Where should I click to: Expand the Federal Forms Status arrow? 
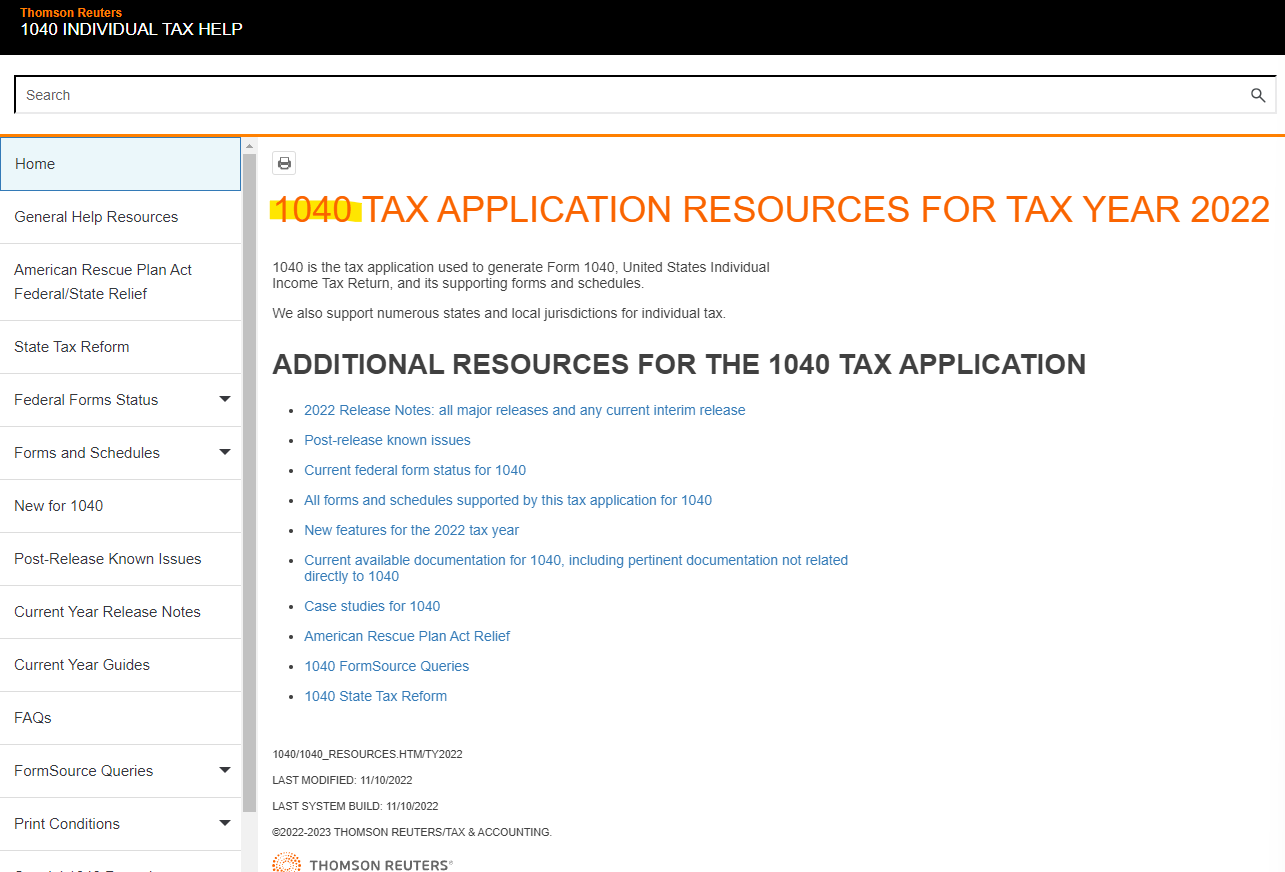[225, 400]
